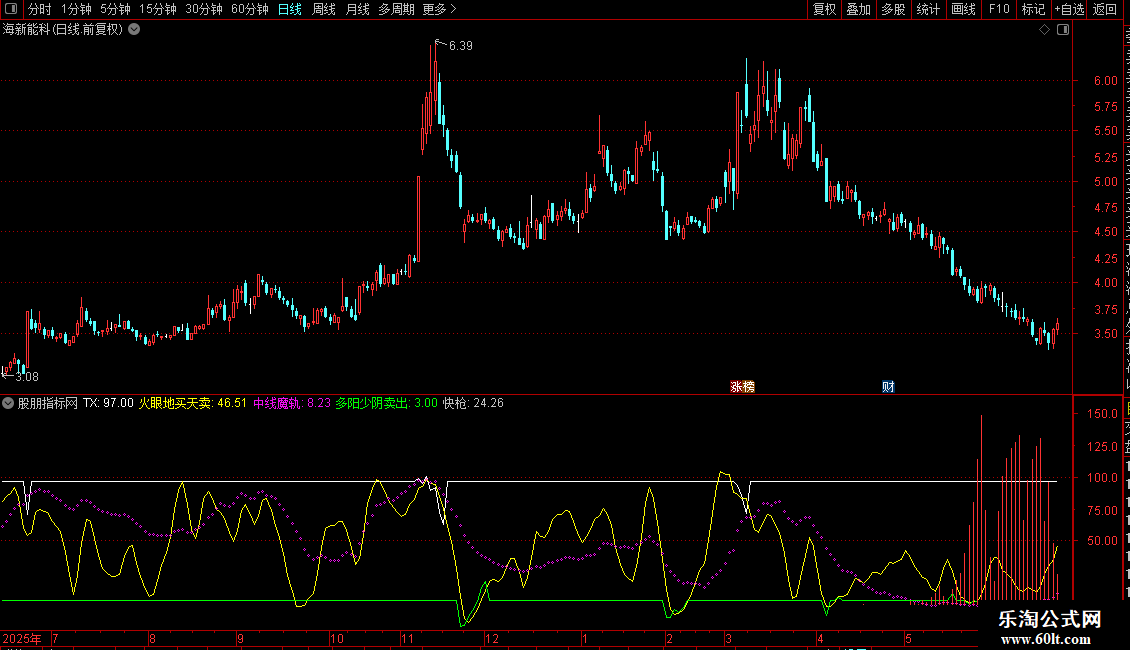
Task: Add stock via +自选 button
Action: tap(1069, 9)
